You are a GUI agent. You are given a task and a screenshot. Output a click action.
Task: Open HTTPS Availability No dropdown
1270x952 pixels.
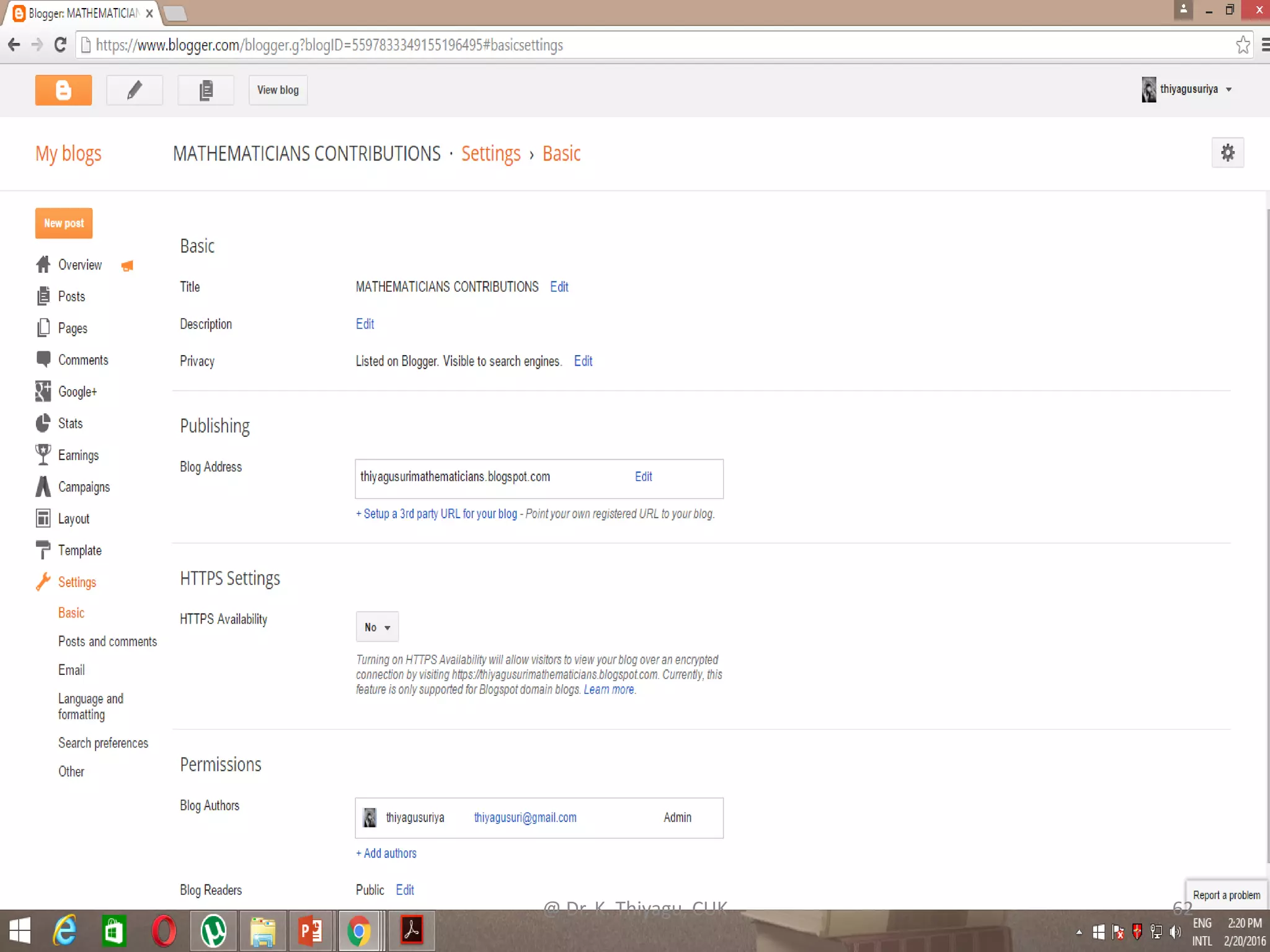point(377,627)
